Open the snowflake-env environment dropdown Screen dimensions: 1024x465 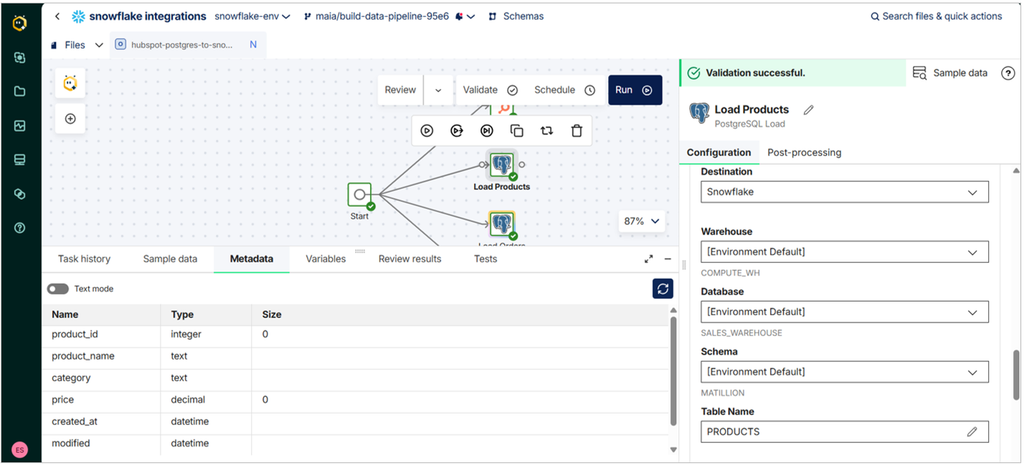tap(252, 16)
